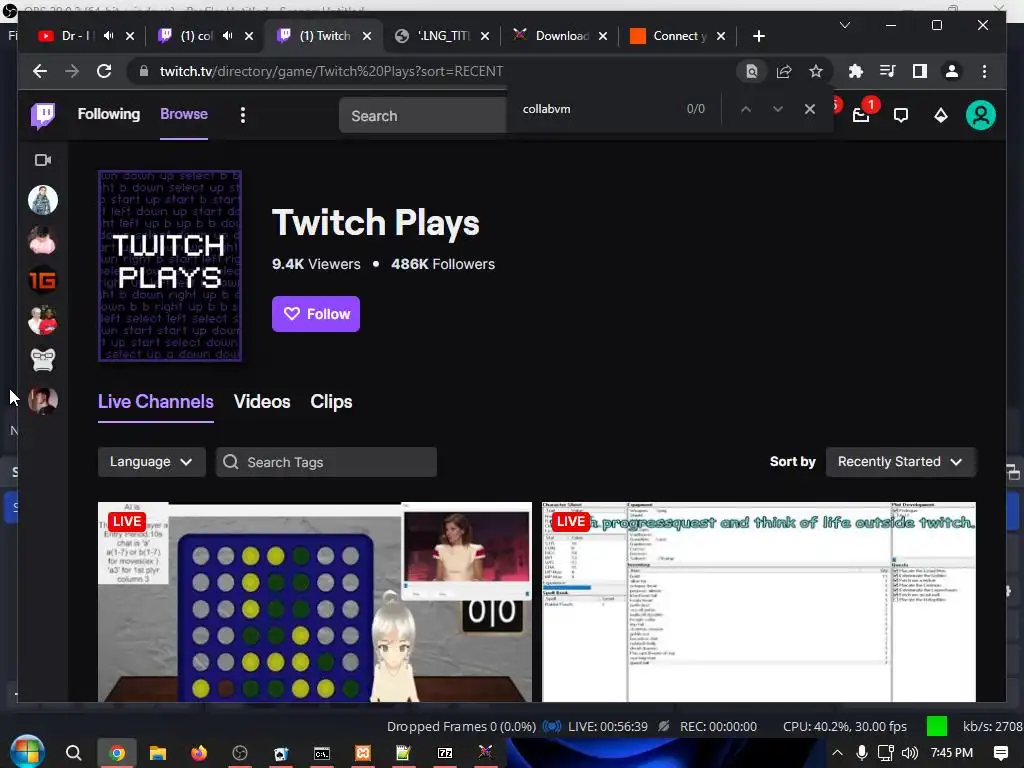Click the 9.4K Viewers text
The width and height of the screenshot is (1024, 768).
click(x=316, y=264)
